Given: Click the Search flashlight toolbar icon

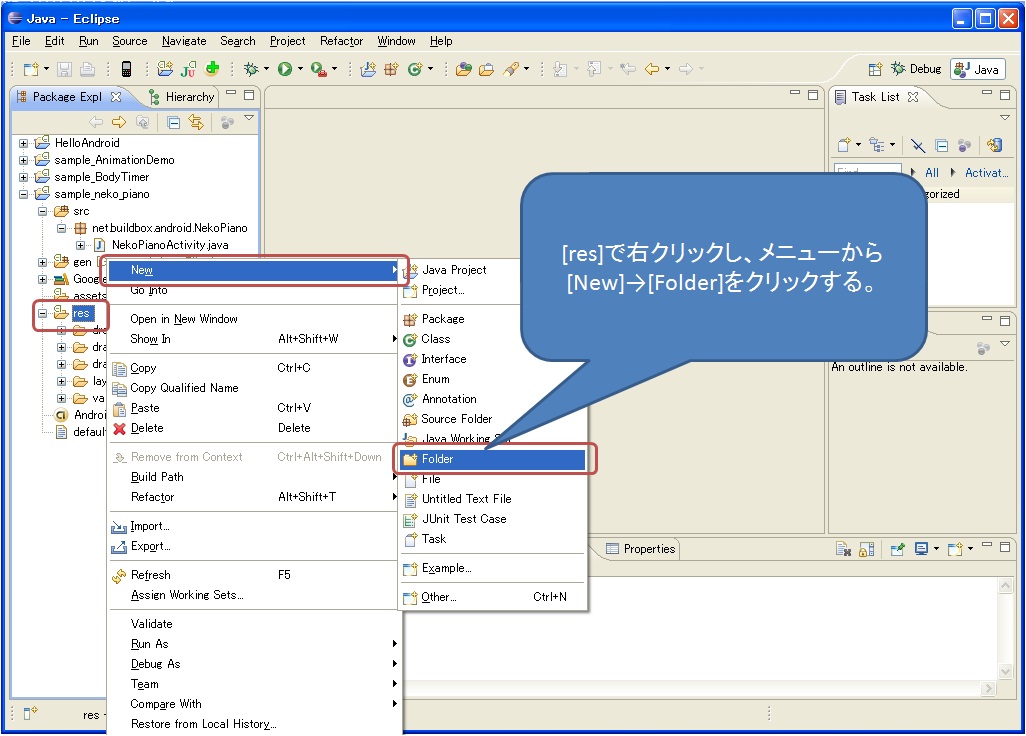Looking at the screenshot, I should click(511, 69).
